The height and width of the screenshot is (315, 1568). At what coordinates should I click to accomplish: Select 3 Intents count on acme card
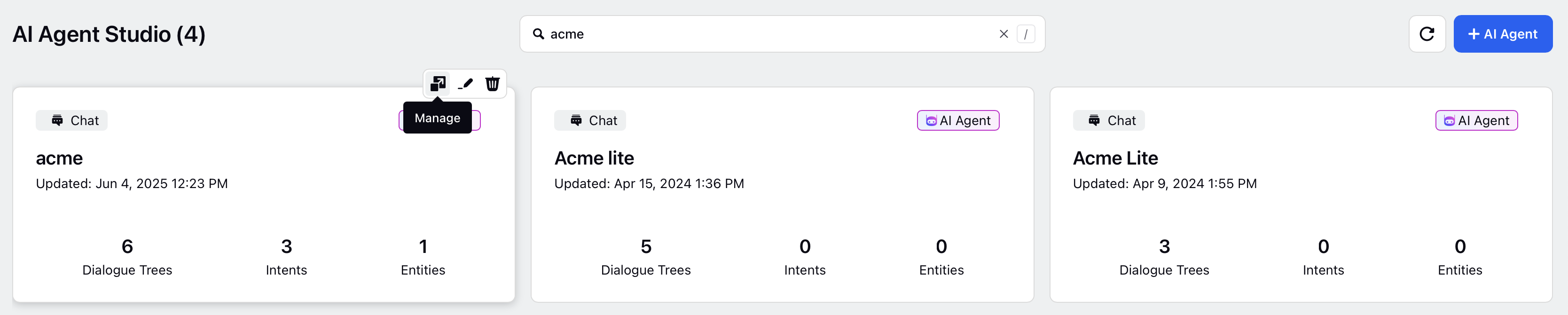tap(286, 257)
